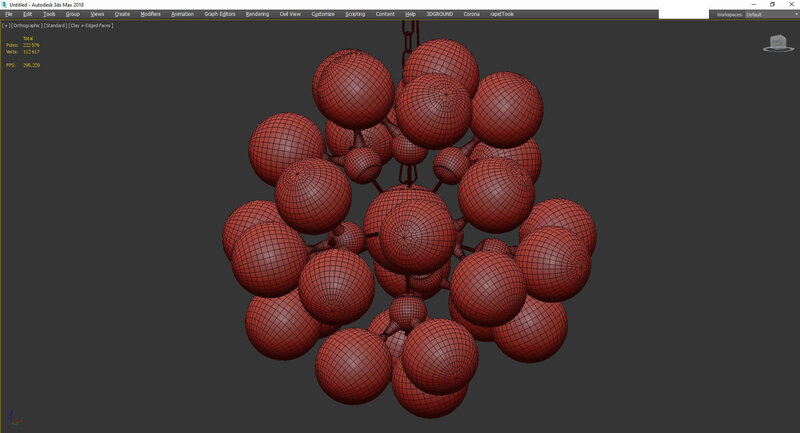Open the Modifiers menu
This screenshot has width=800, height=433.
pos(150,15)
